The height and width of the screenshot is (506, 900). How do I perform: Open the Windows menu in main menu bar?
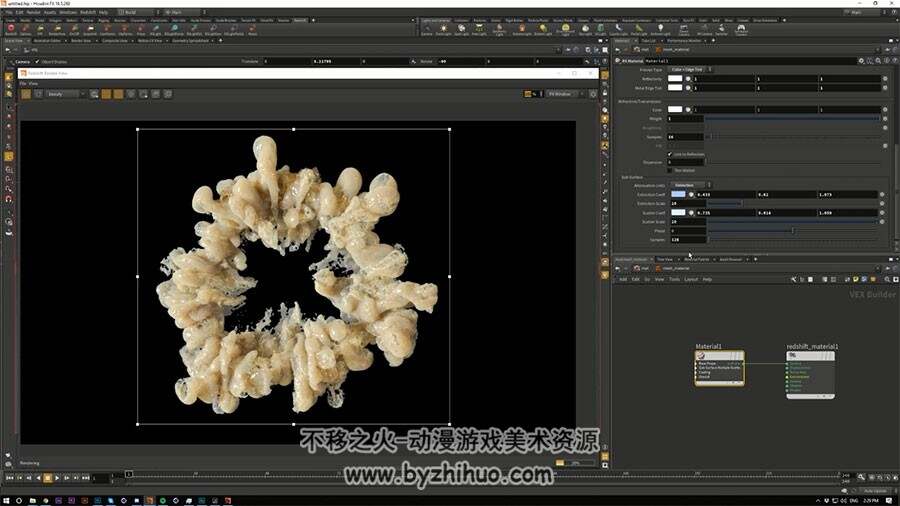click(68, 12)
